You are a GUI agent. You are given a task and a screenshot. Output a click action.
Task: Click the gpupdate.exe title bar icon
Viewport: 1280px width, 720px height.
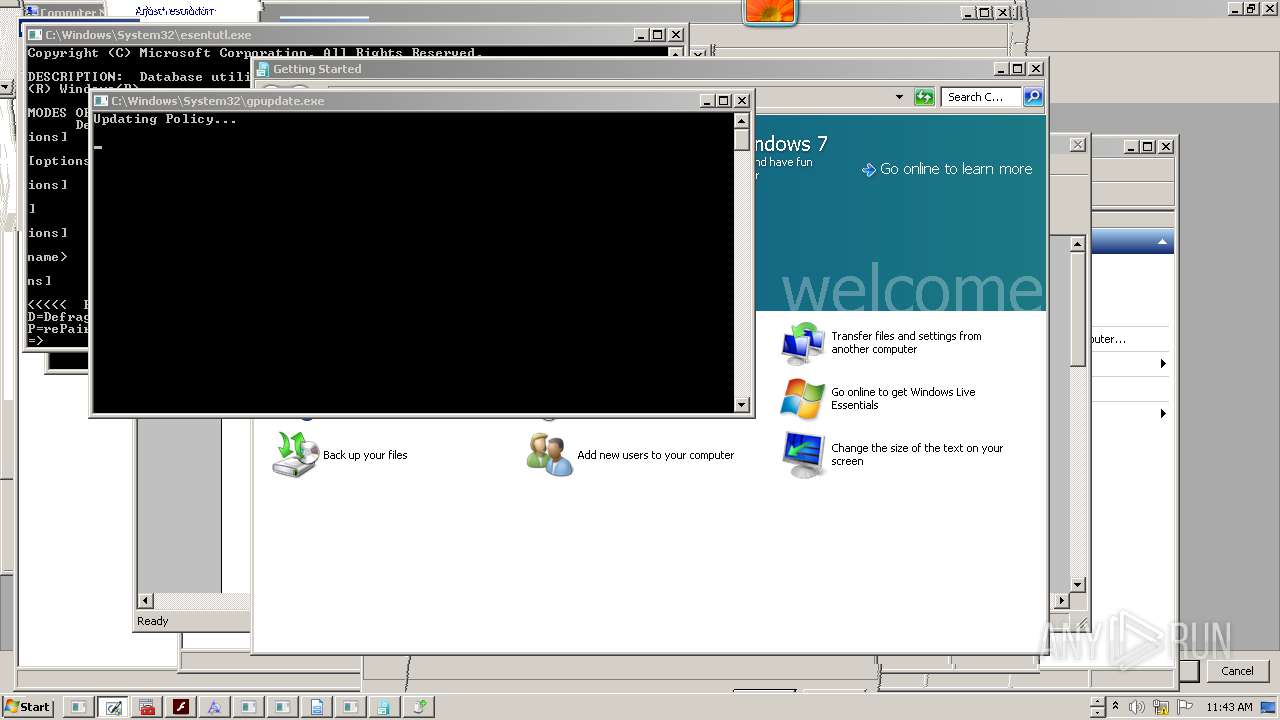pos(101,101)
